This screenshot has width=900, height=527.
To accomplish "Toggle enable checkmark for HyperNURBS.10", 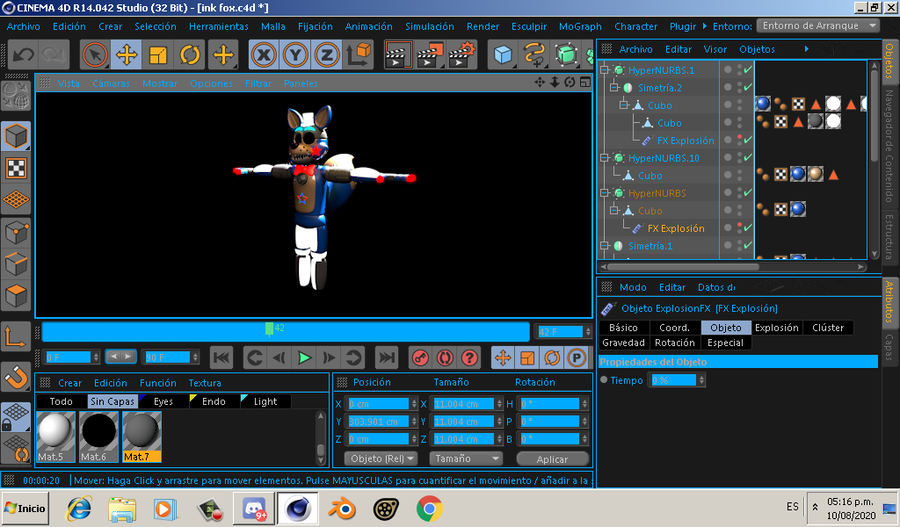I will (x=748, y=158).
